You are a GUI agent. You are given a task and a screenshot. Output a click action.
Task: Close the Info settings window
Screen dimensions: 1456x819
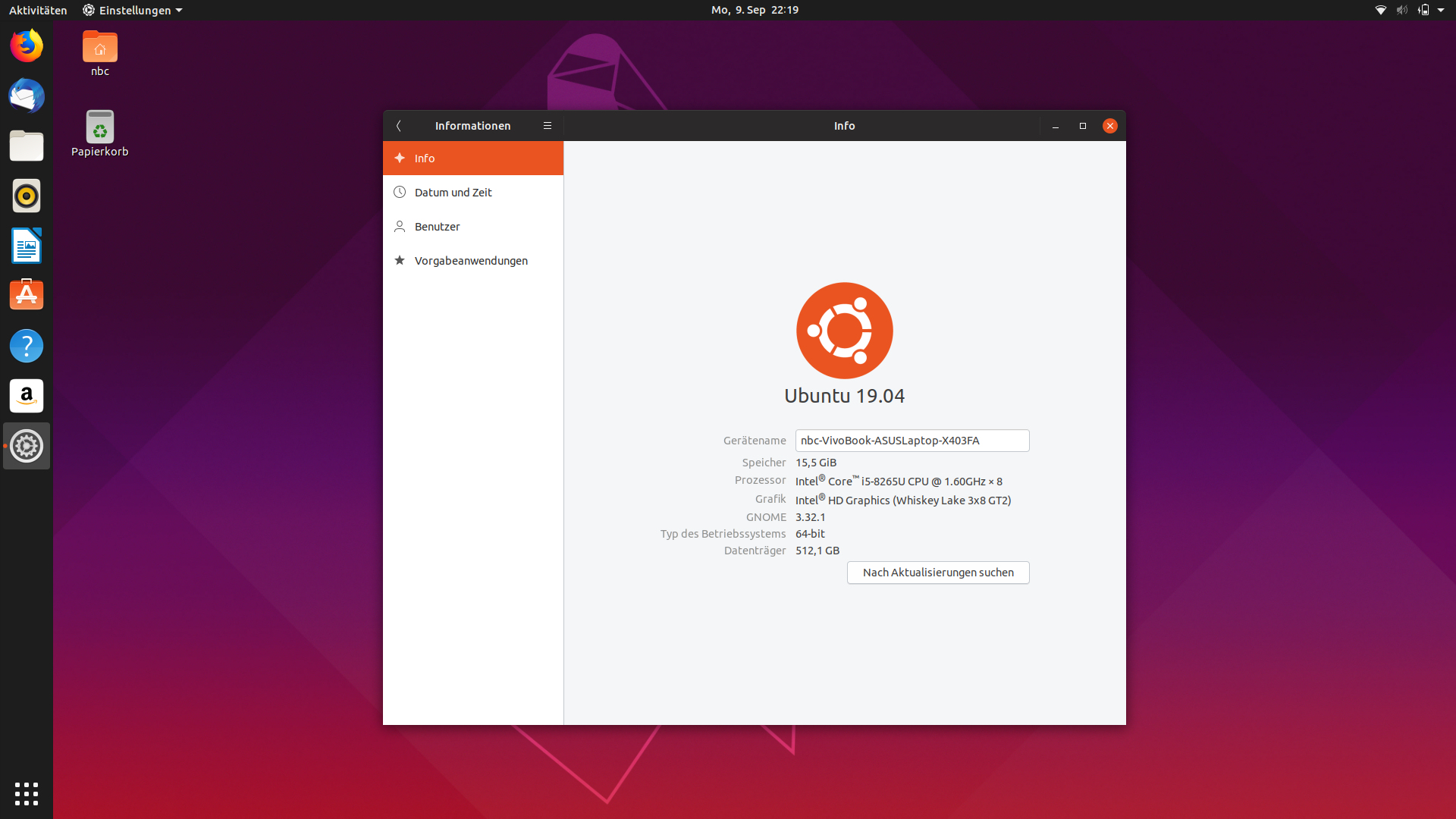pos(1110,126)
